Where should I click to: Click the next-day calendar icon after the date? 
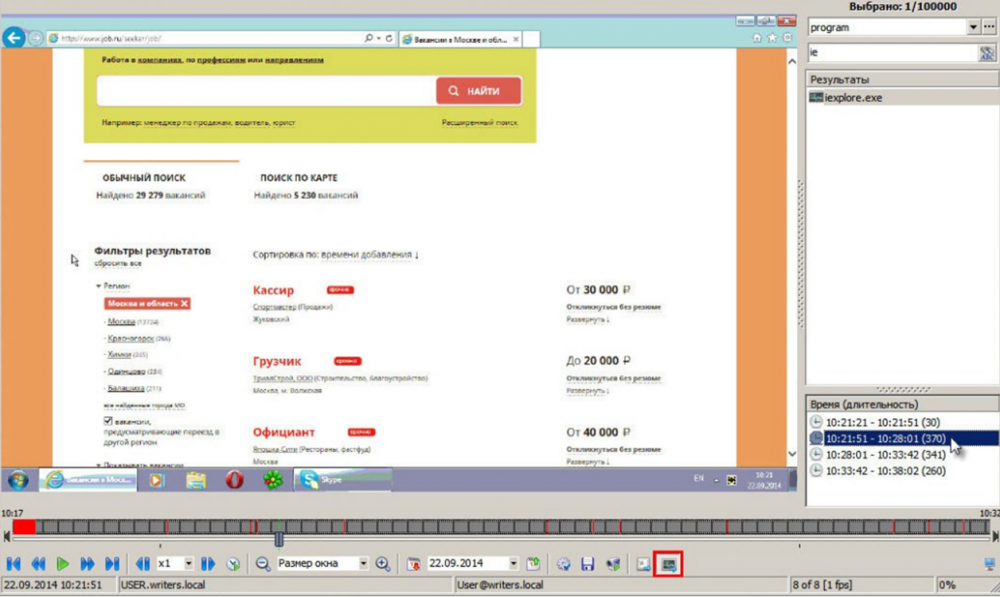coord(533,564)
